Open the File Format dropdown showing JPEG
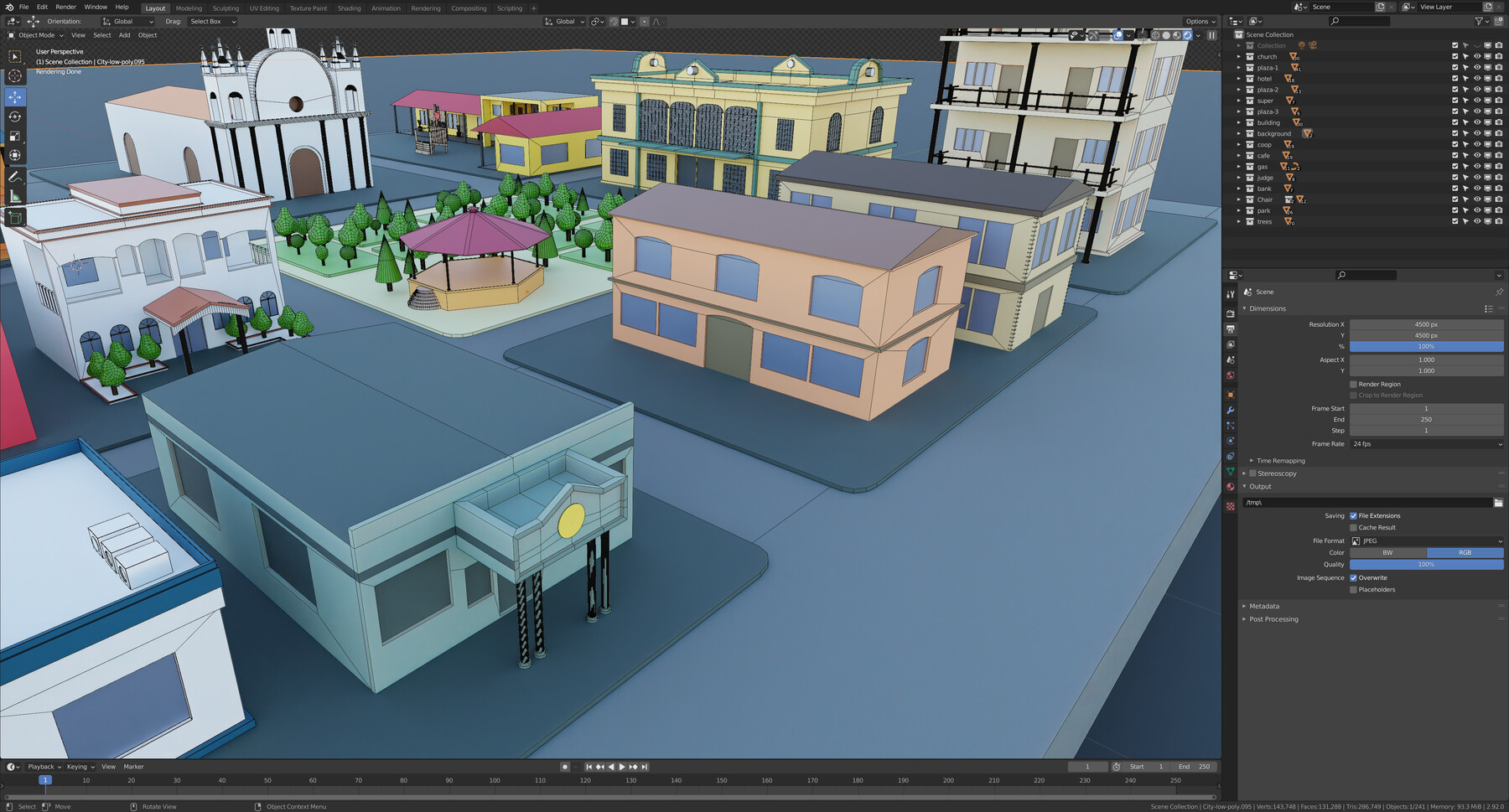 [1425, 540]
